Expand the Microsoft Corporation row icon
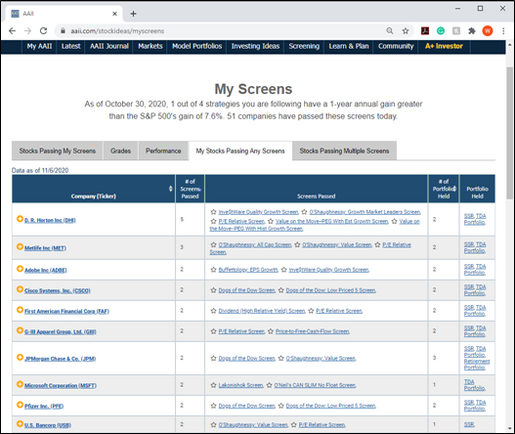 coord(20,384)
